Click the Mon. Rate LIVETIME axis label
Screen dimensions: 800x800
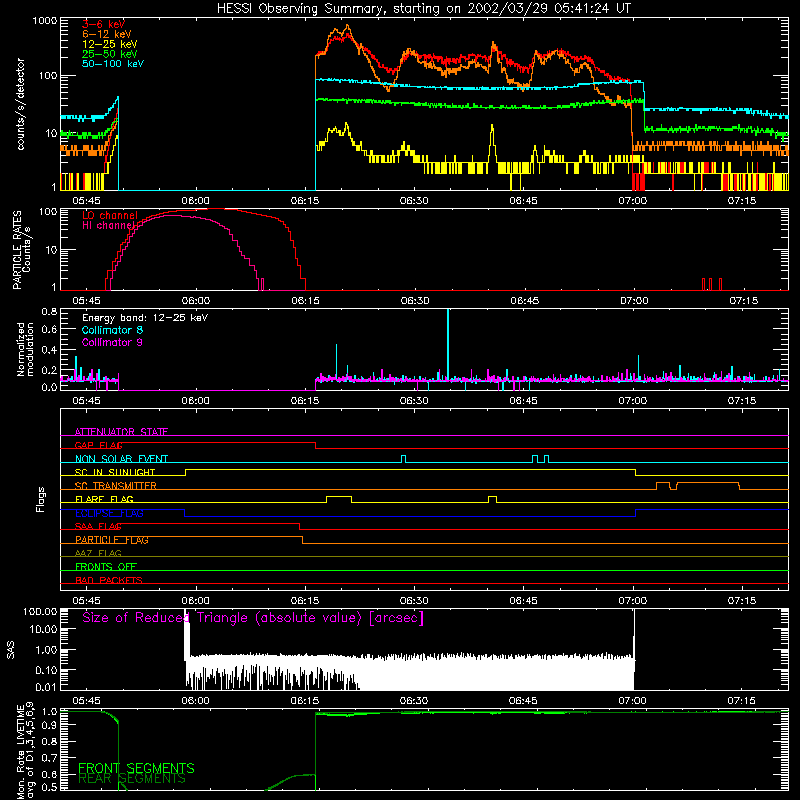(25, 750)
